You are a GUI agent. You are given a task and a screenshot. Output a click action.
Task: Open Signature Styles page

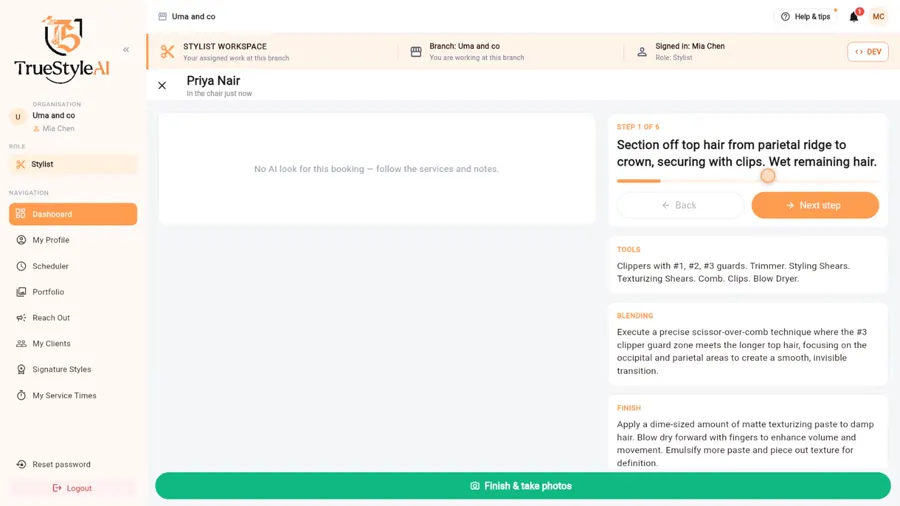(x=73, y=369)
